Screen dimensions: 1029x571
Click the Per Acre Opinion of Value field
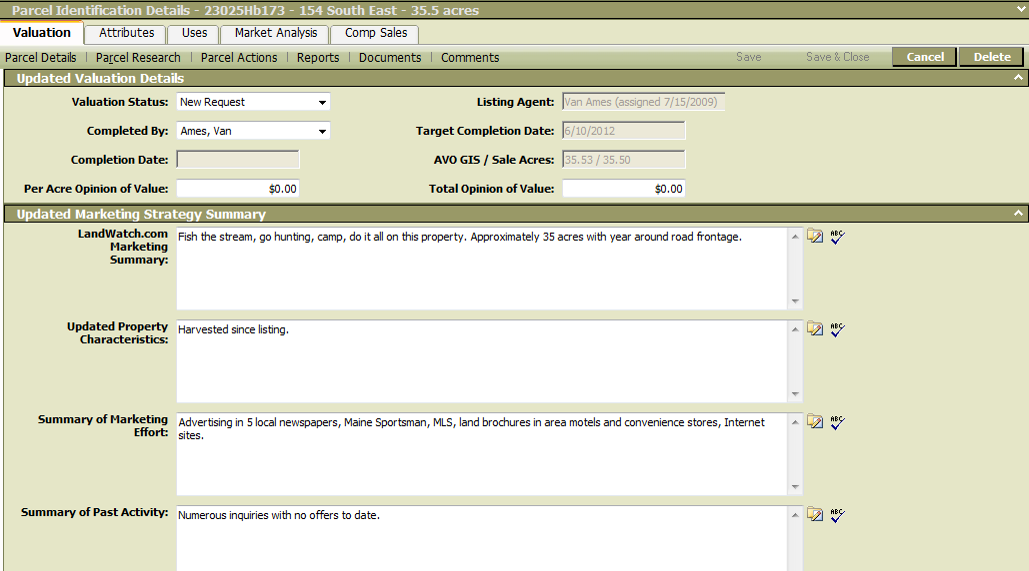(x=238, y=189)
